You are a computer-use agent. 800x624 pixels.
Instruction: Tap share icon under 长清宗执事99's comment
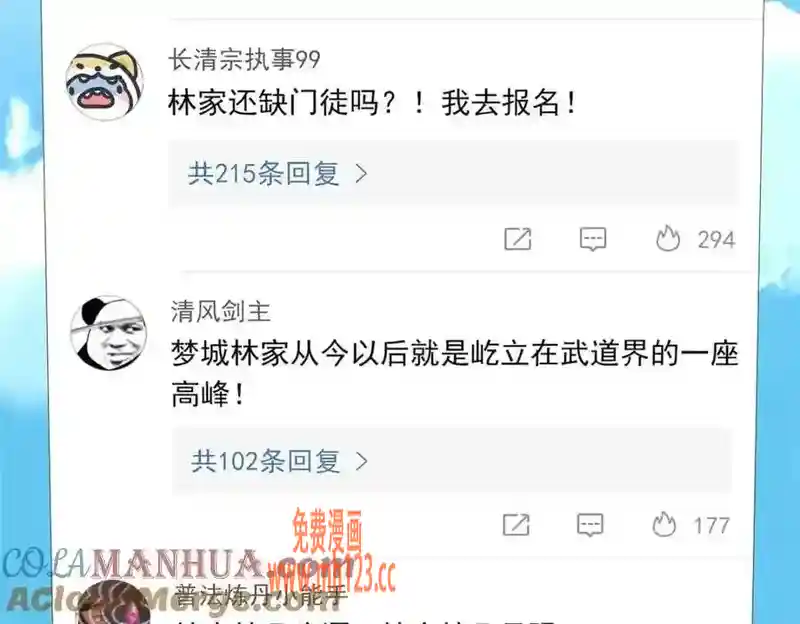pyautogui.click(x=518, y=239)
